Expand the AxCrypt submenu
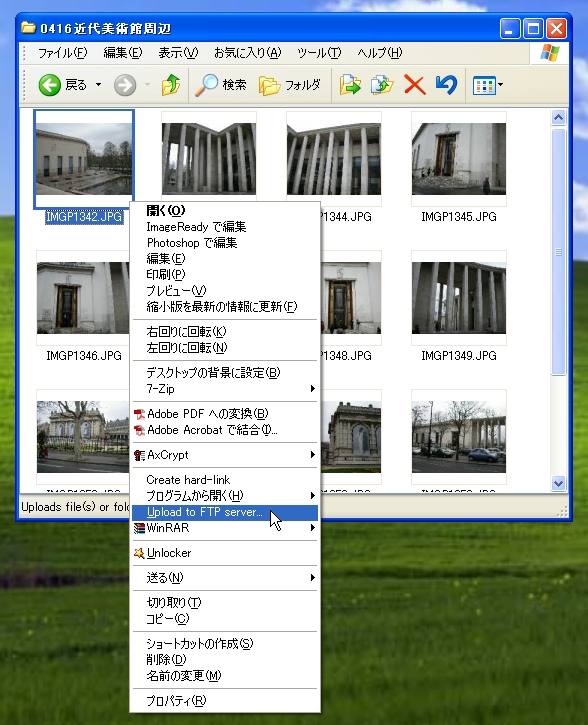Screen dimensions: 588x725 coord(225,455)
